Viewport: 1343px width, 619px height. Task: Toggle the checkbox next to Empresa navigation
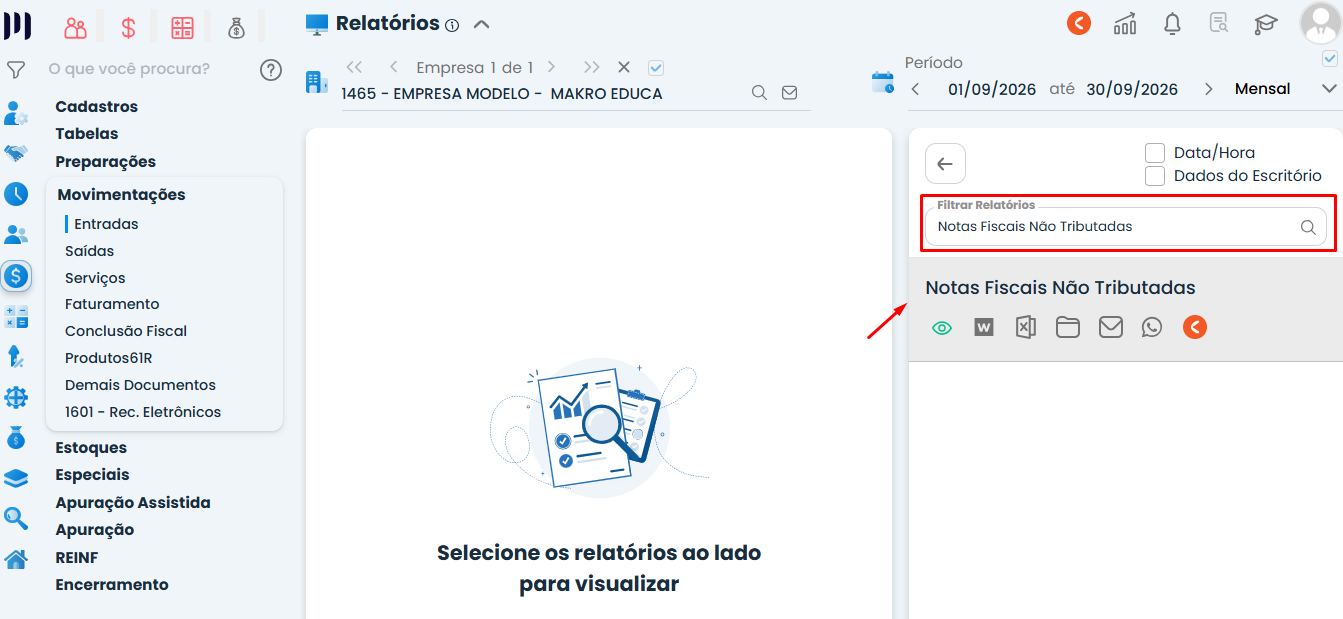pos(656,68)
